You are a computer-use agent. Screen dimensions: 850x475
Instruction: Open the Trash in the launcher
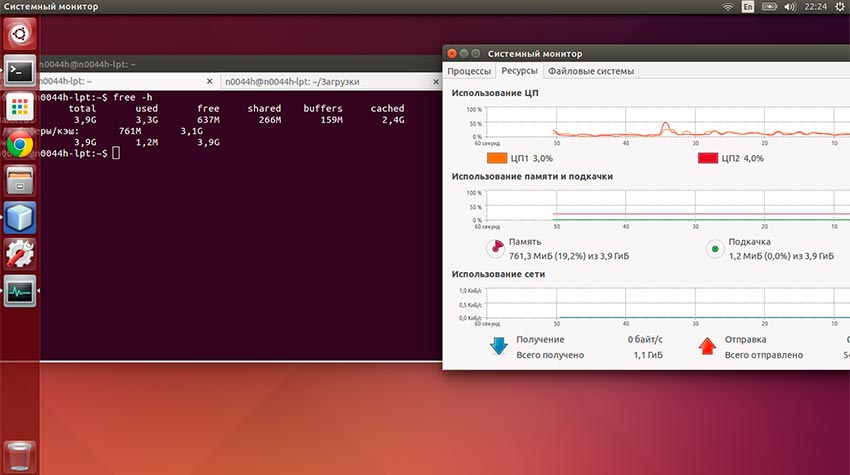[20, 454]
